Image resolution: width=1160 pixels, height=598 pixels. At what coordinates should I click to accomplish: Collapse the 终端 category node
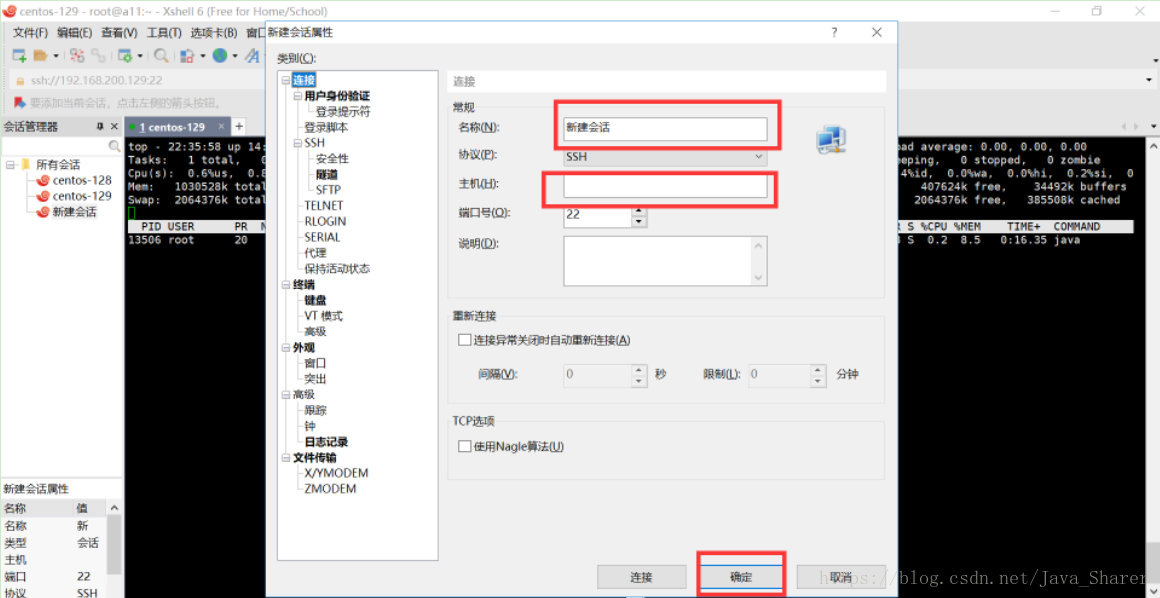pos(287,284)
